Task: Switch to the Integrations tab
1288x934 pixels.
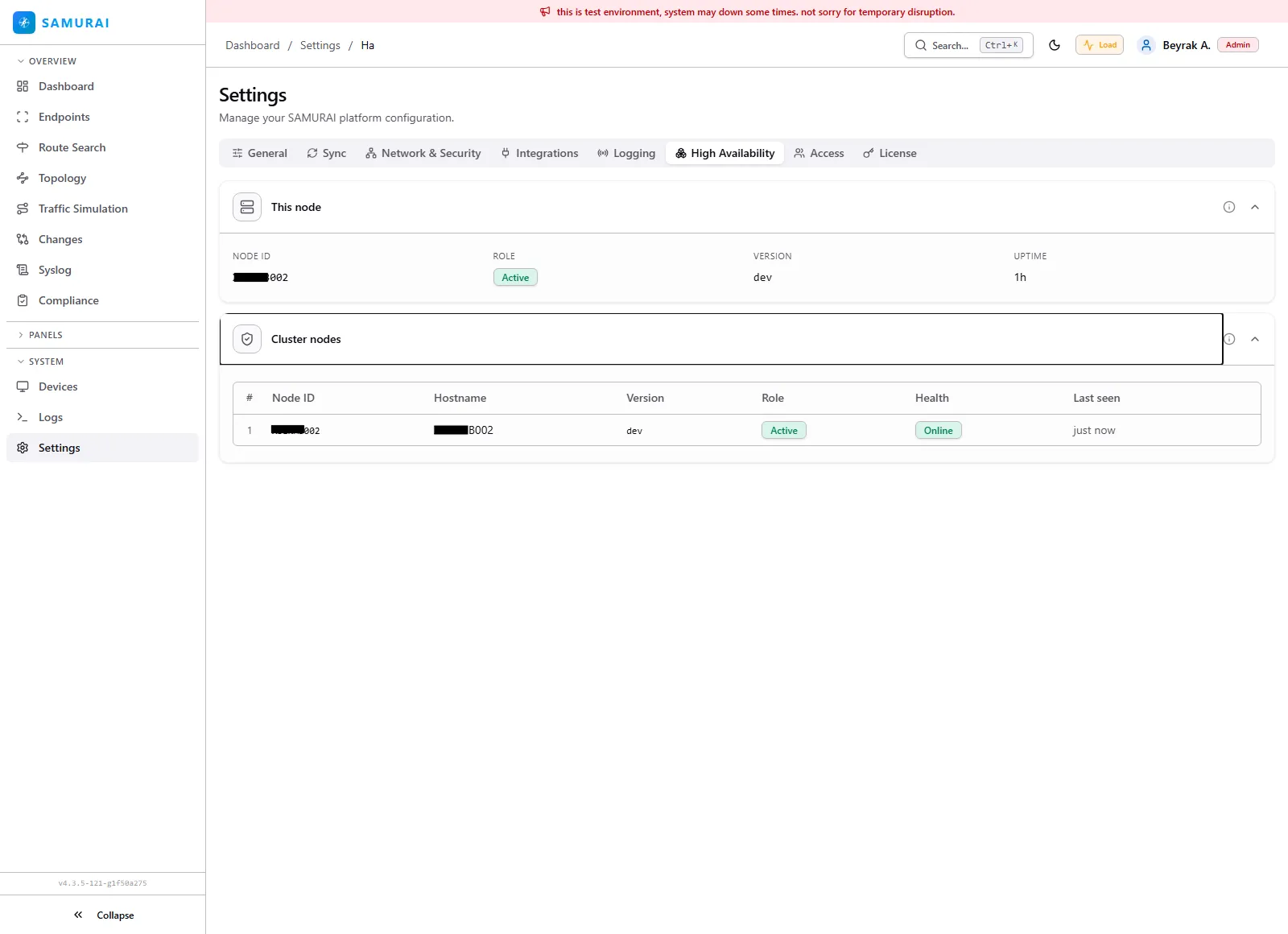Action: (539, 153)
